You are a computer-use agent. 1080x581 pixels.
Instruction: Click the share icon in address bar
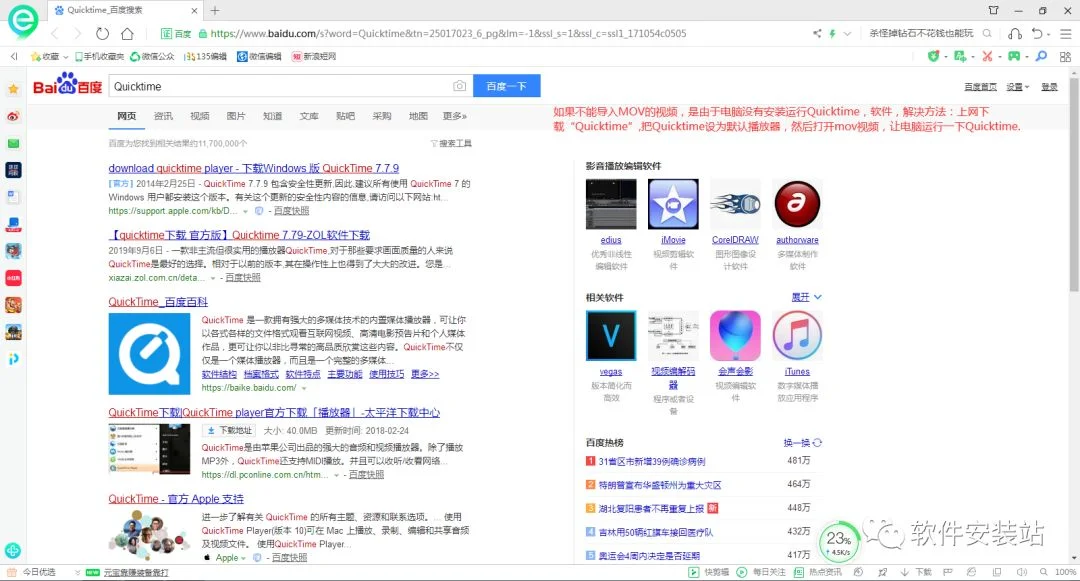pos(817,33)
